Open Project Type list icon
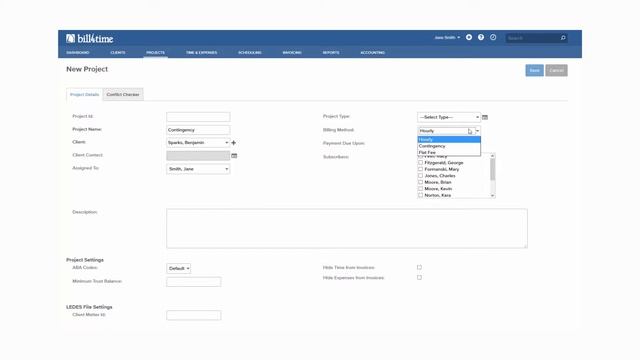The width and height of the screenshot is (640, 360). (485, 118)
